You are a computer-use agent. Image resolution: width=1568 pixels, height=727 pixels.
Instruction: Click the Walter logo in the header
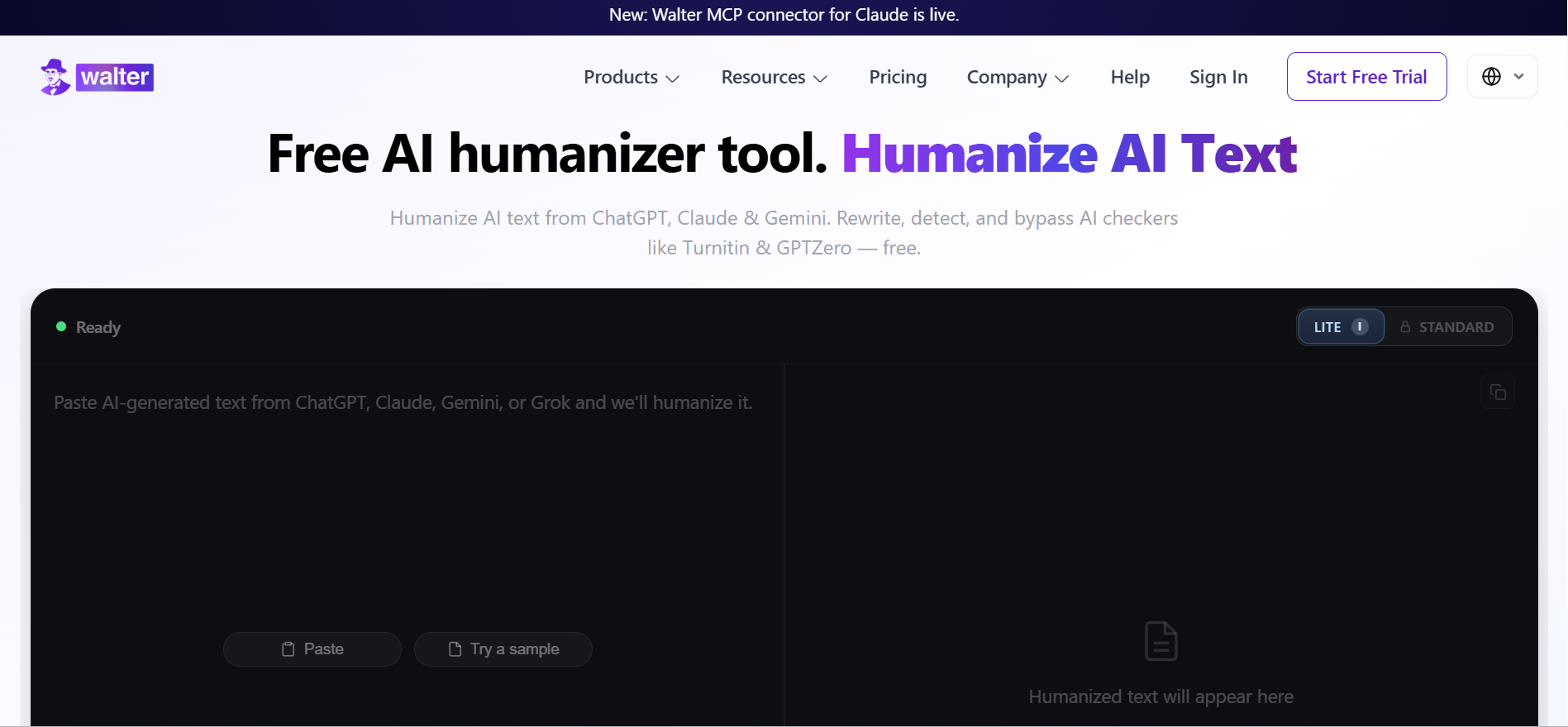tap(97, 77)
